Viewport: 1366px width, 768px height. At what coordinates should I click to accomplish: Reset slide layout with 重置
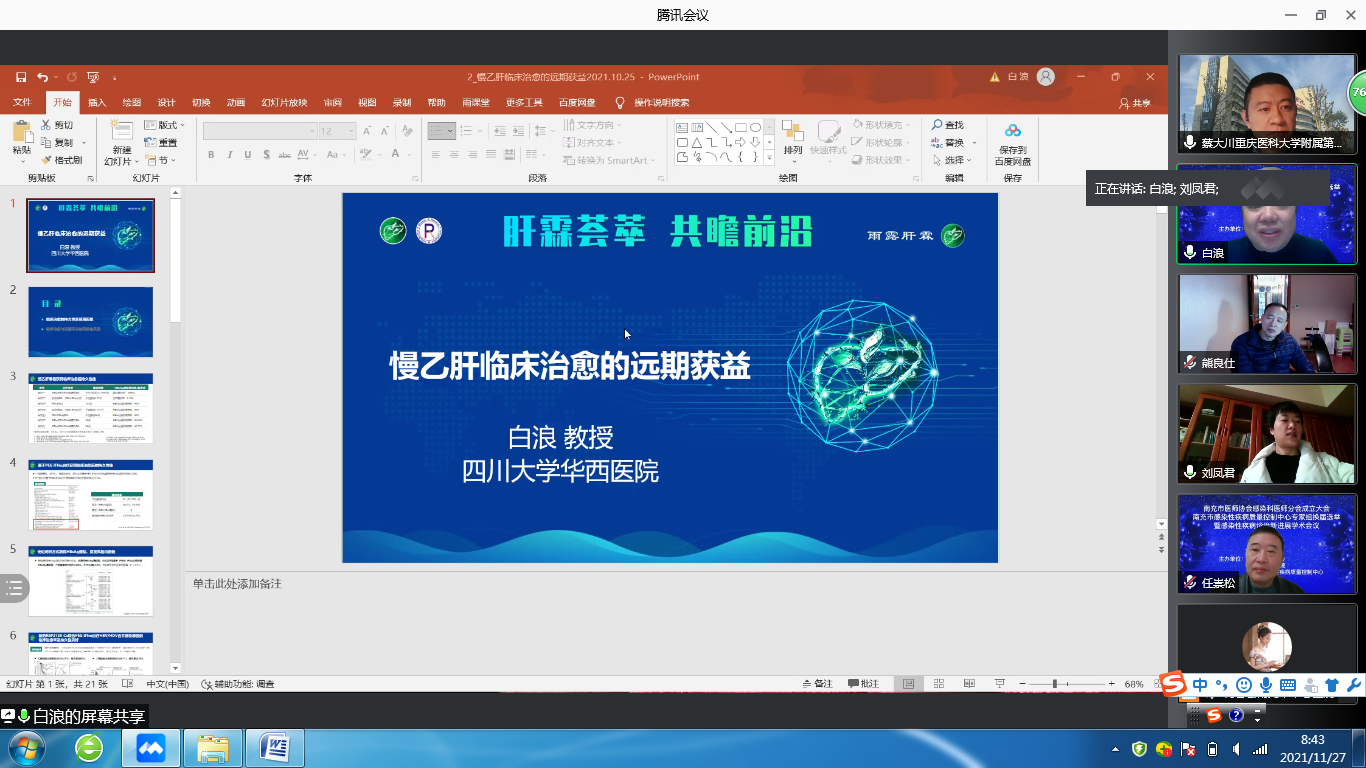click(x=160, y=143)
